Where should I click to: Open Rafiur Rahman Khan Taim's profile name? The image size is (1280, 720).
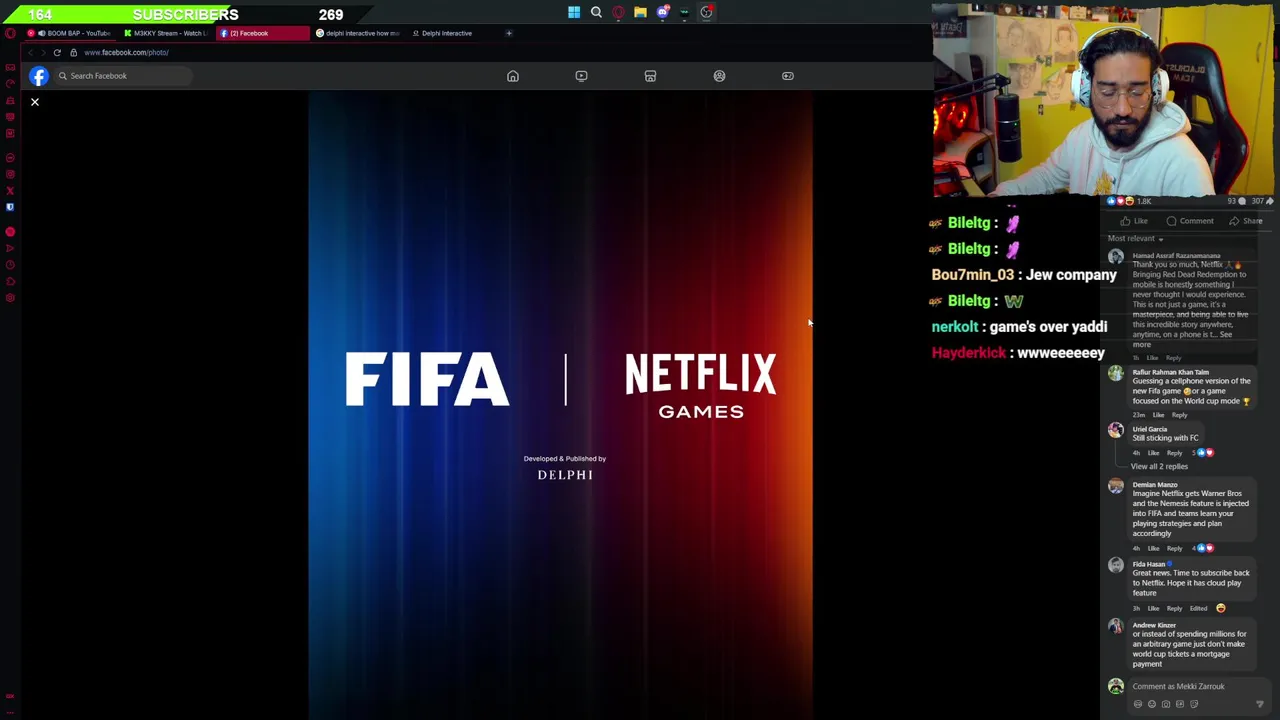pos(1171,372)
